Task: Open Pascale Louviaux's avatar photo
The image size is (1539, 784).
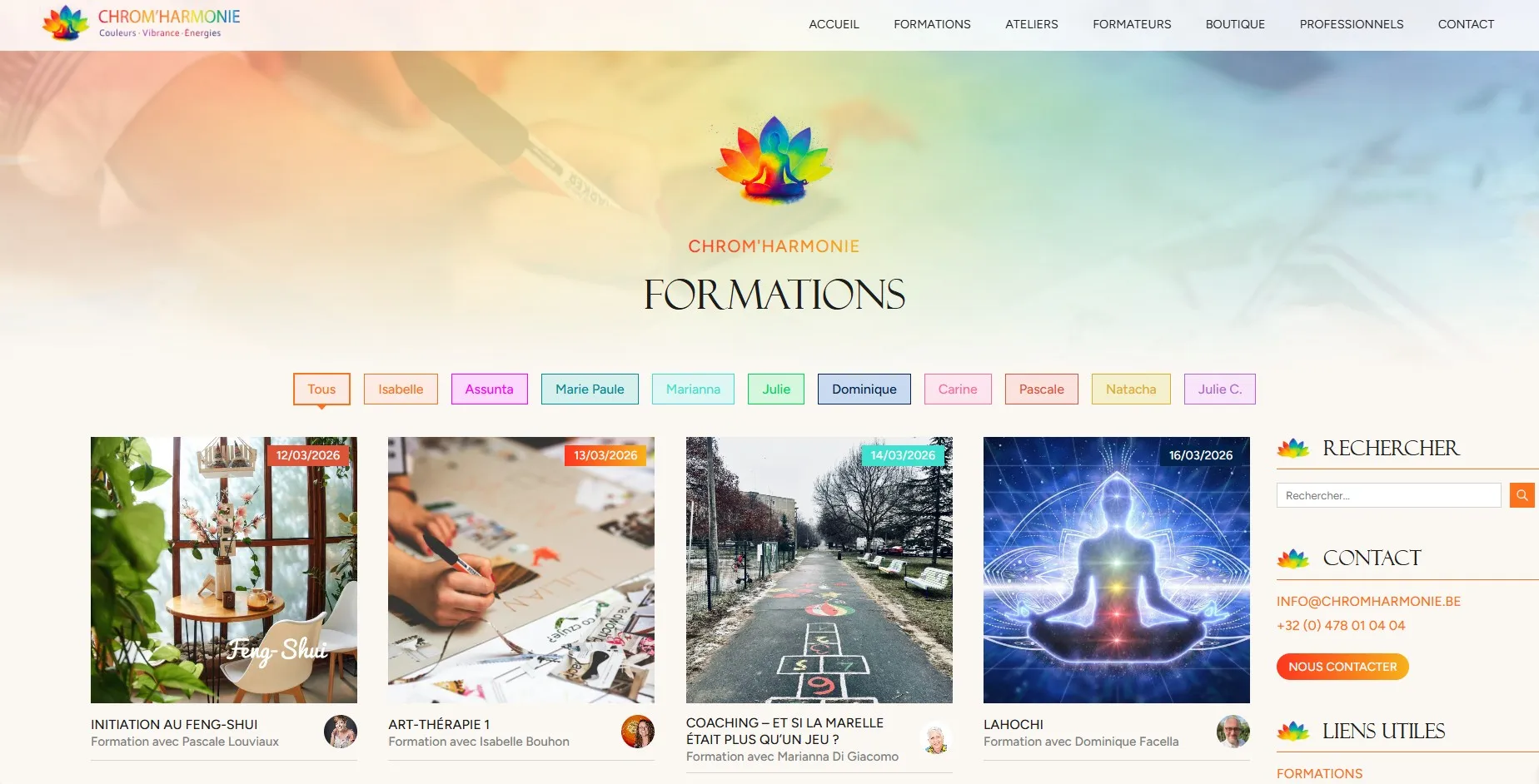Action: coord(341,732)
